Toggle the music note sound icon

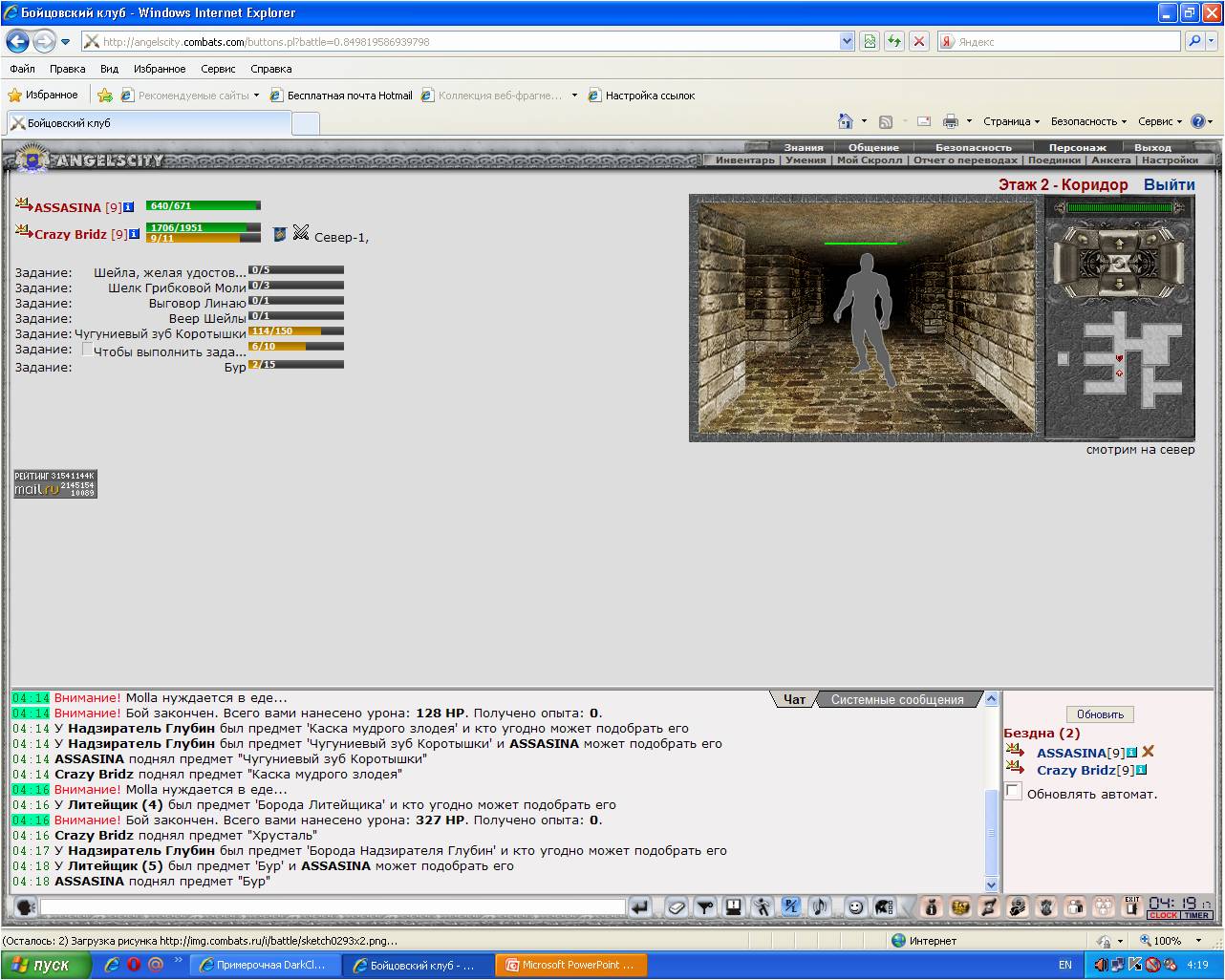point(819,907)
